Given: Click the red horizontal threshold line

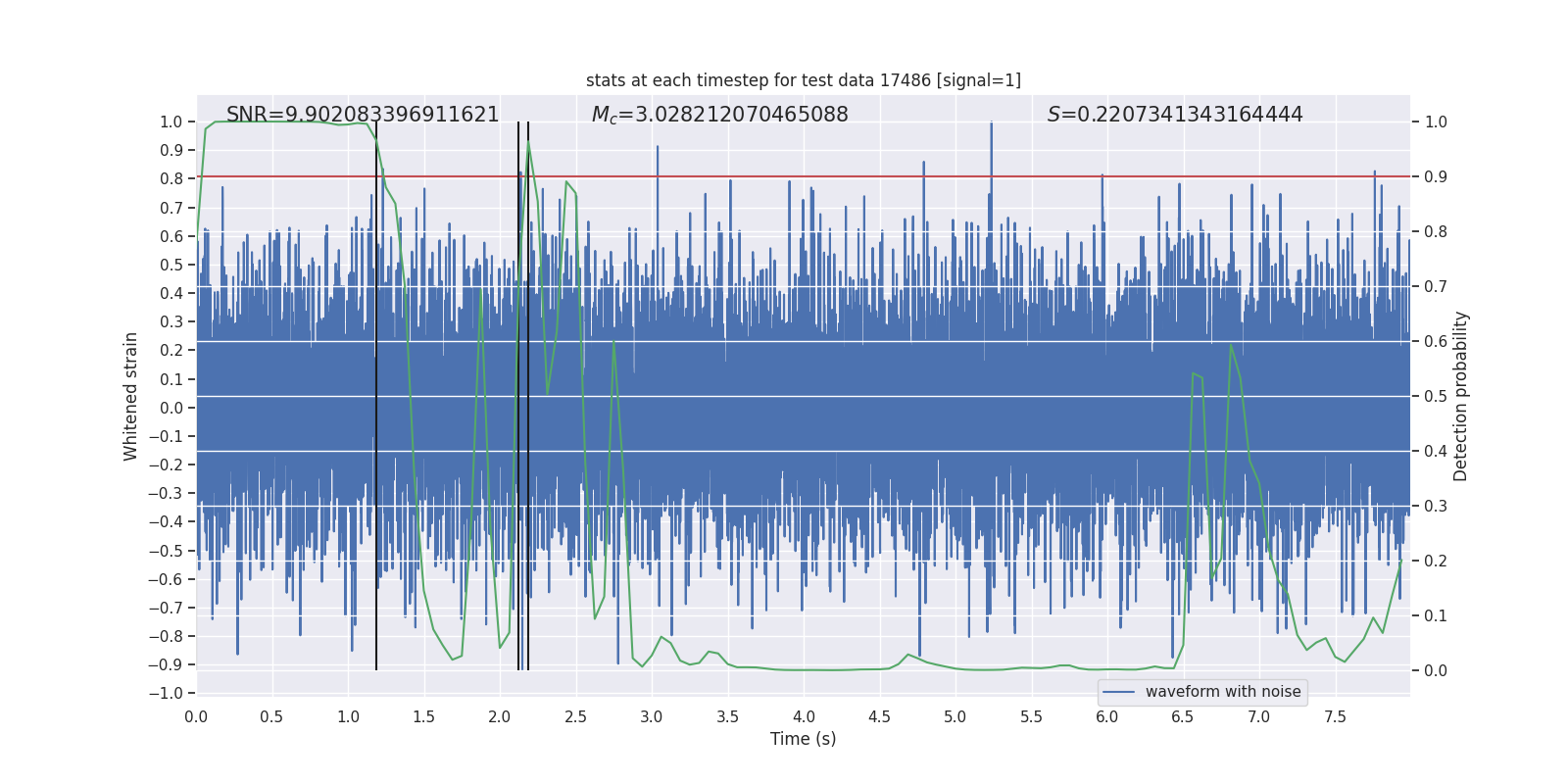Looking at the screenshot, I should [804, 176].
